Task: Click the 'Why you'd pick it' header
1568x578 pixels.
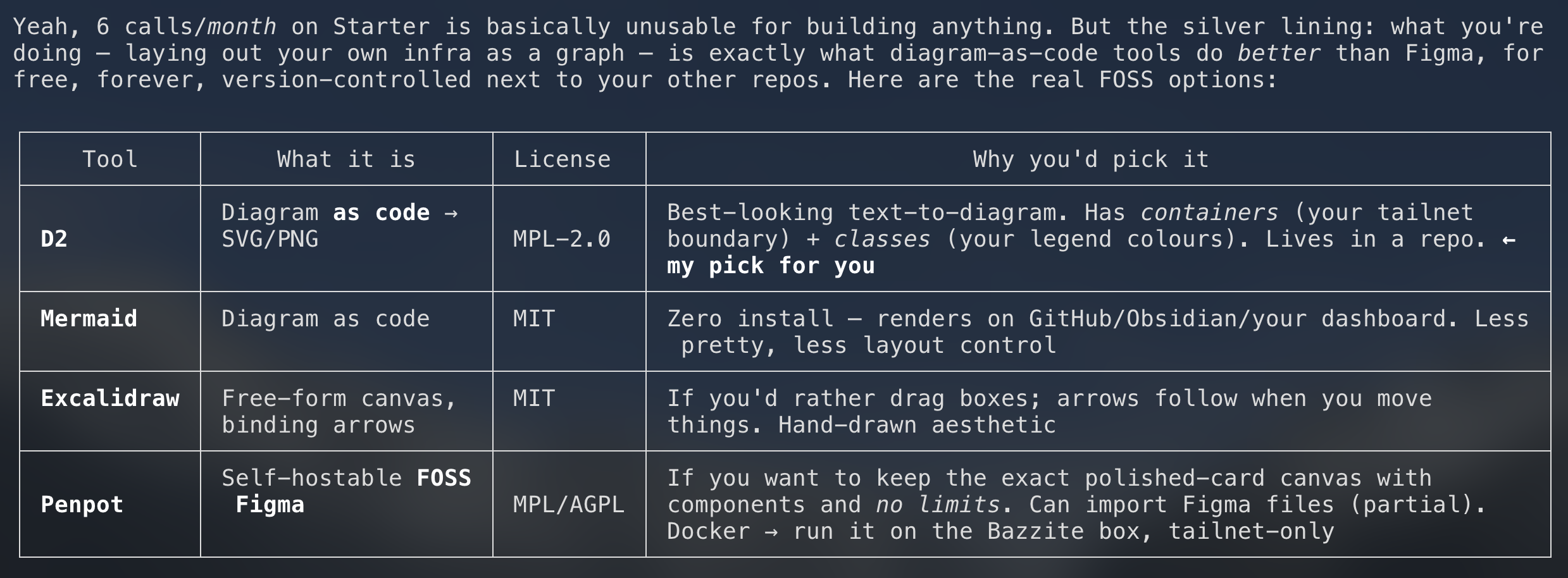Action: (x=1091, y=159)
